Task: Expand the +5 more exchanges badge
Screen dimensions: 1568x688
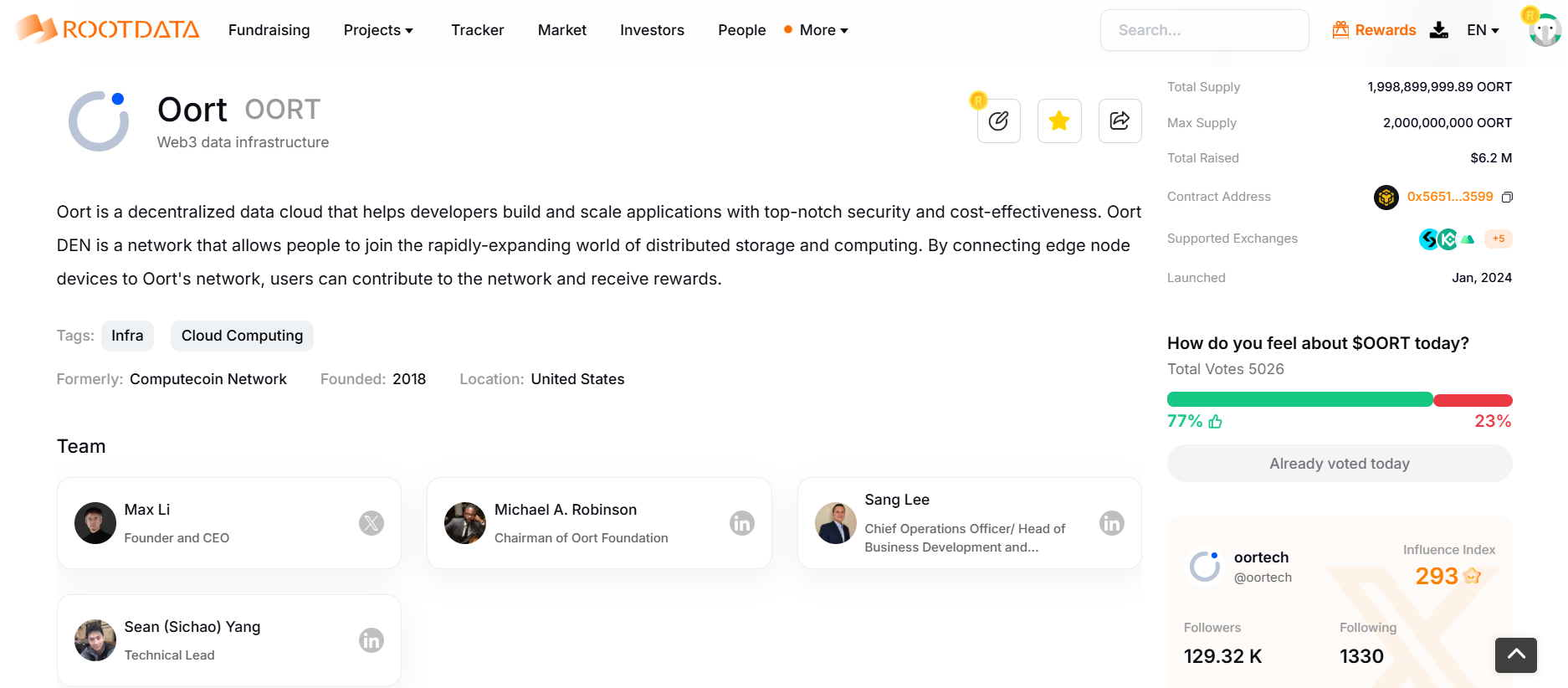Action: (x=1499, y=239)
